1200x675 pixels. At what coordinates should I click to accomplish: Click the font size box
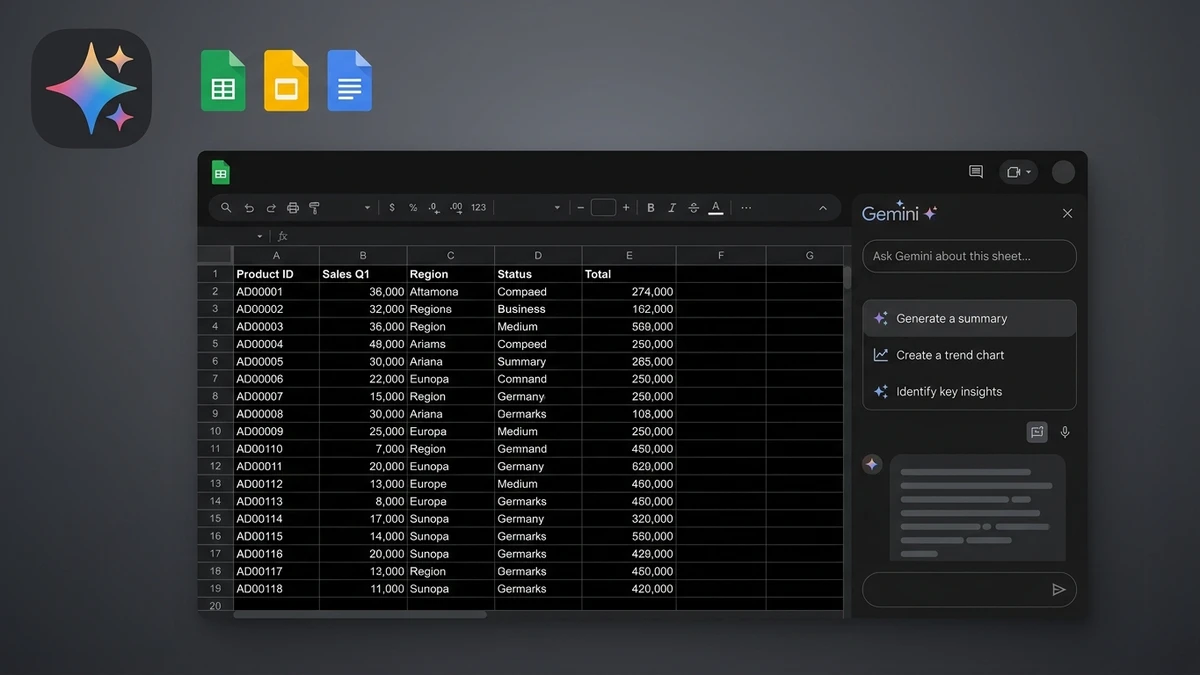coord(603,208)
